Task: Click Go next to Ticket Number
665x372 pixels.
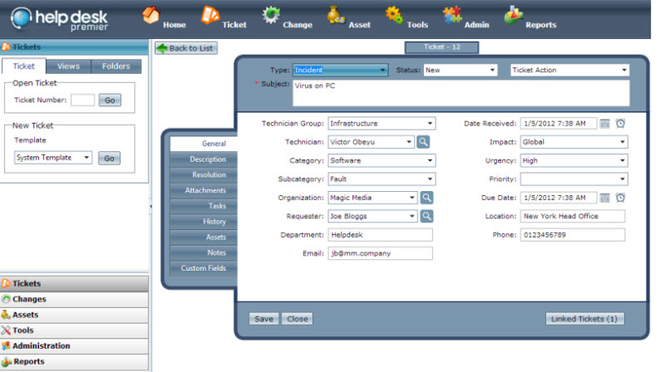Action: pos(110,100)
